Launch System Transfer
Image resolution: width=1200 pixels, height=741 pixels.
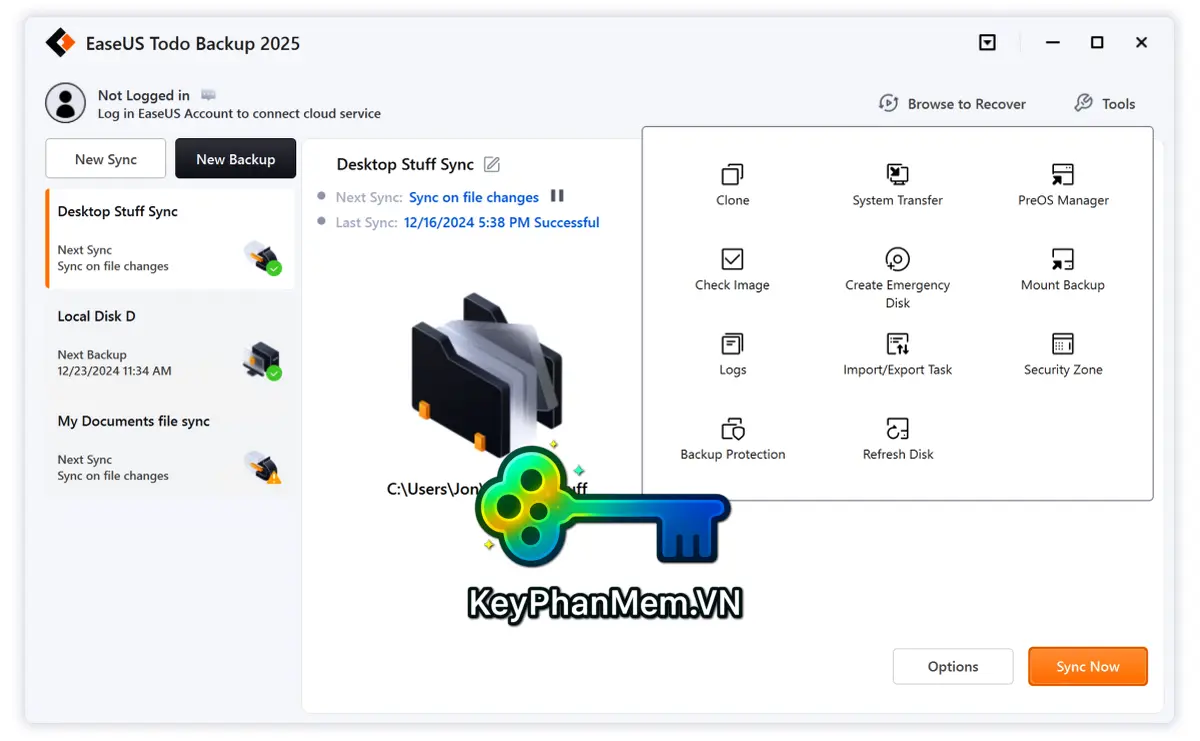(x=896, y=182)
